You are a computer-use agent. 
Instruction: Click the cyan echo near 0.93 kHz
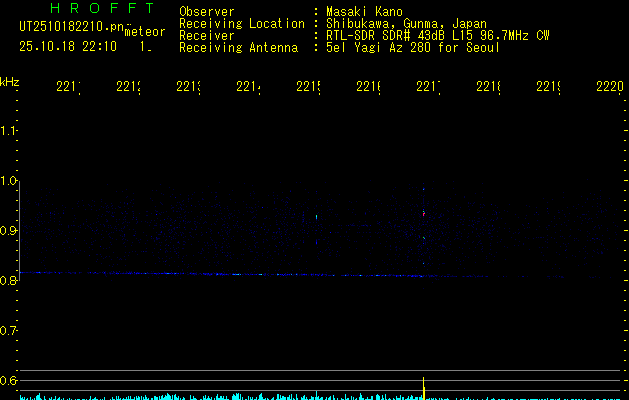317,217
